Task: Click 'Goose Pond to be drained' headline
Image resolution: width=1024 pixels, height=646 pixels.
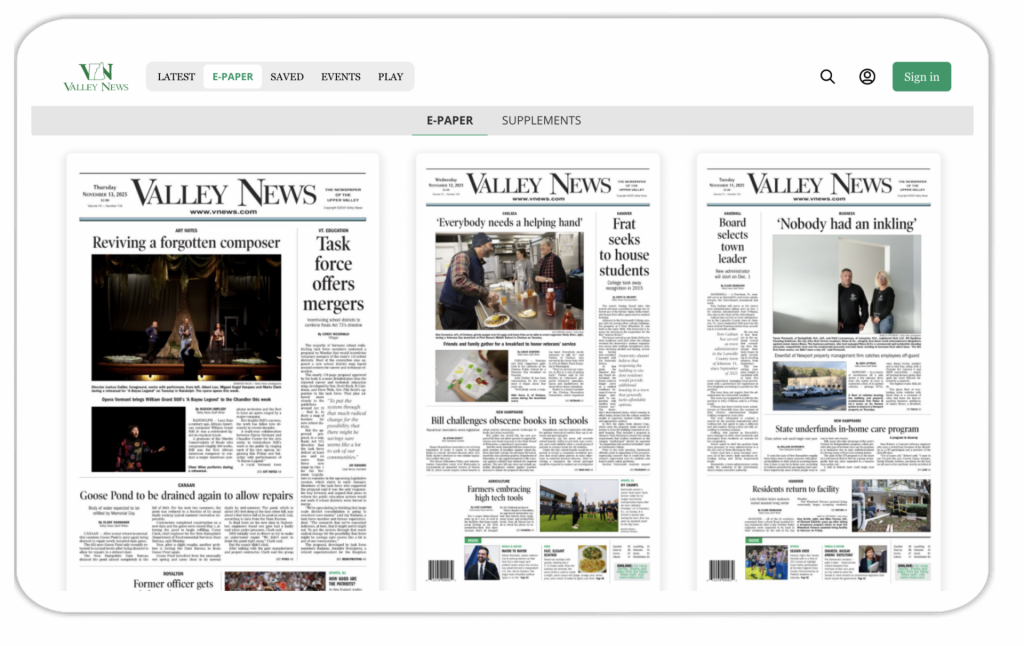Action: click(186, 495)
